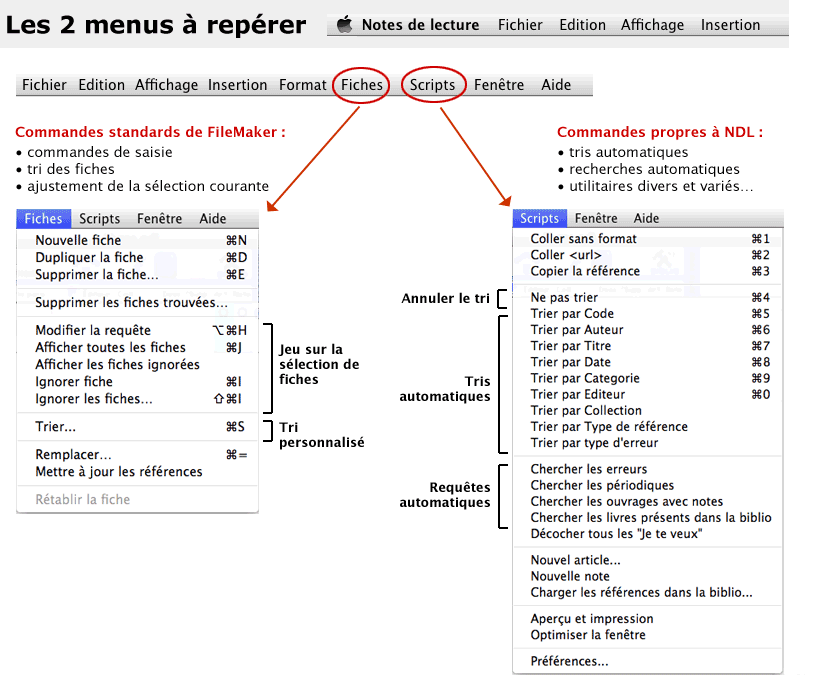Choose Chercher les livres présents dans la biblio

[648, 518]
